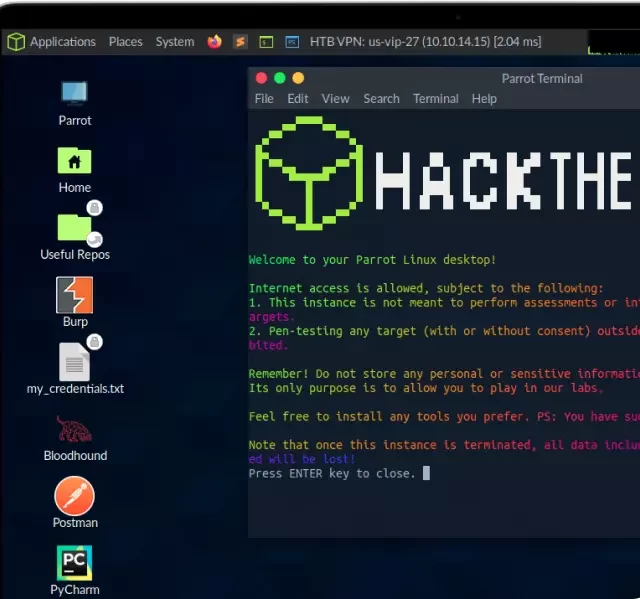The height and width of the screenshot is (599, 640).
Task: Click the yellow window button on terminal
Action: point(298,78)
